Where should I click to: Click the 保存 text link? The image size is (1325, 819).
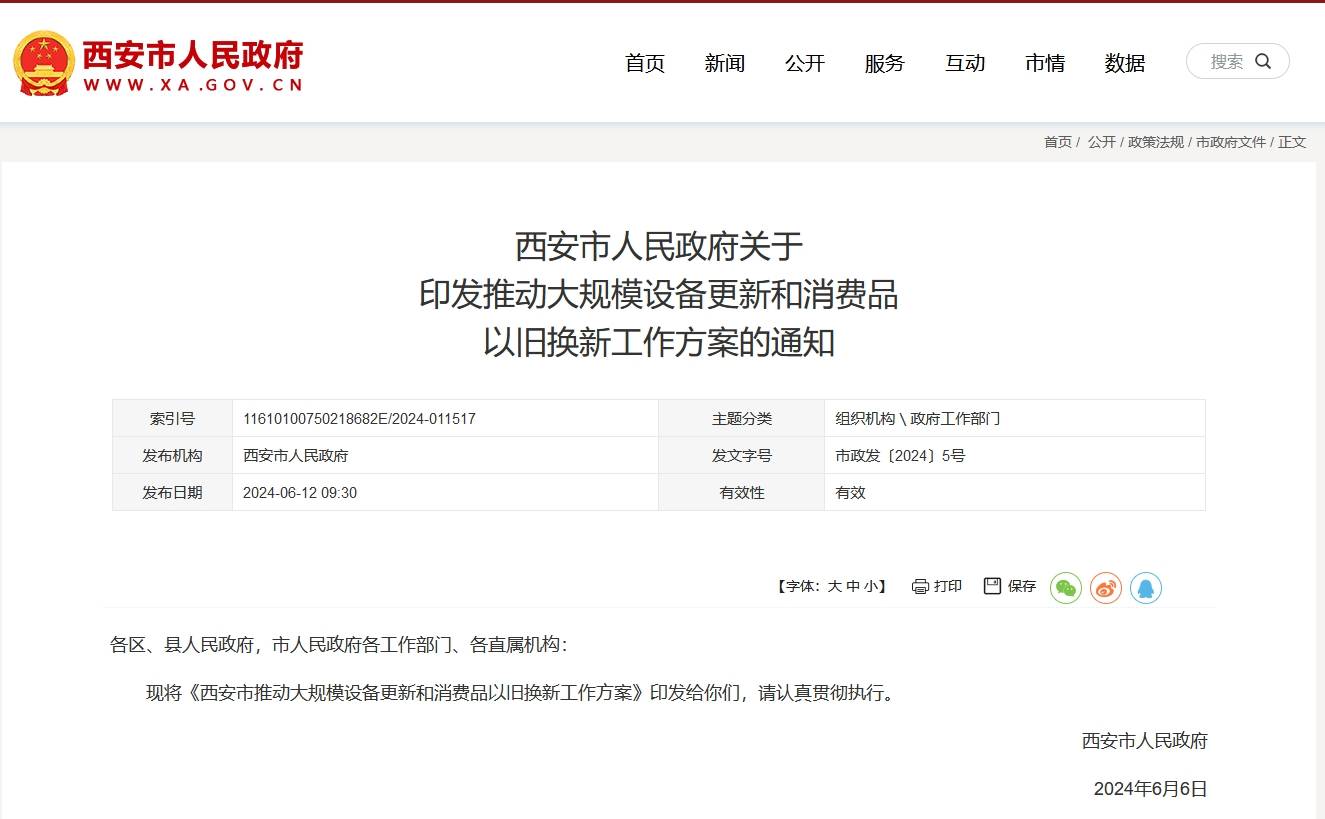click(1022, 587)
